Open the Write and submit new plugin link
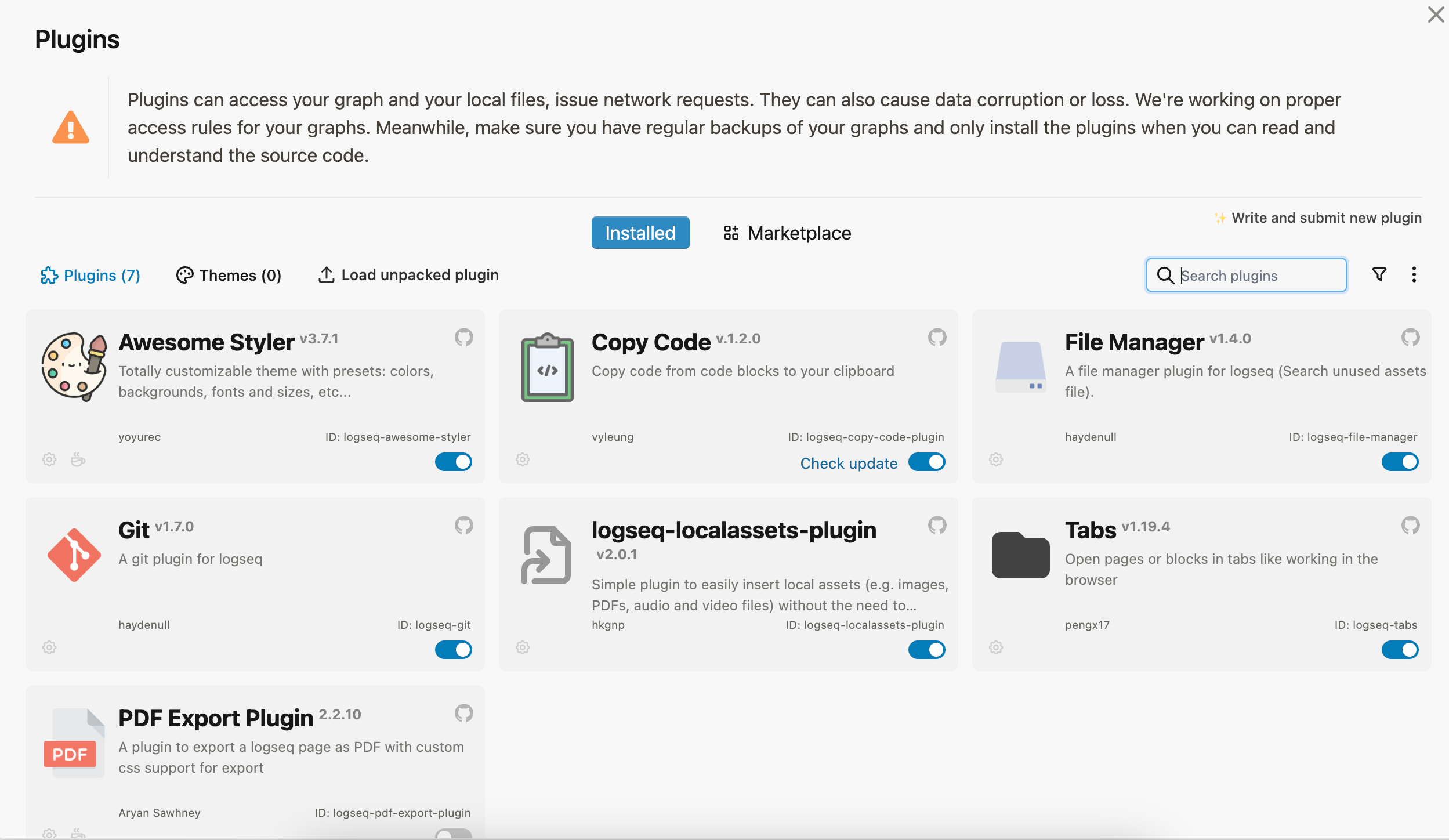The image size is (1449, 840). [x=1326, y=218]
